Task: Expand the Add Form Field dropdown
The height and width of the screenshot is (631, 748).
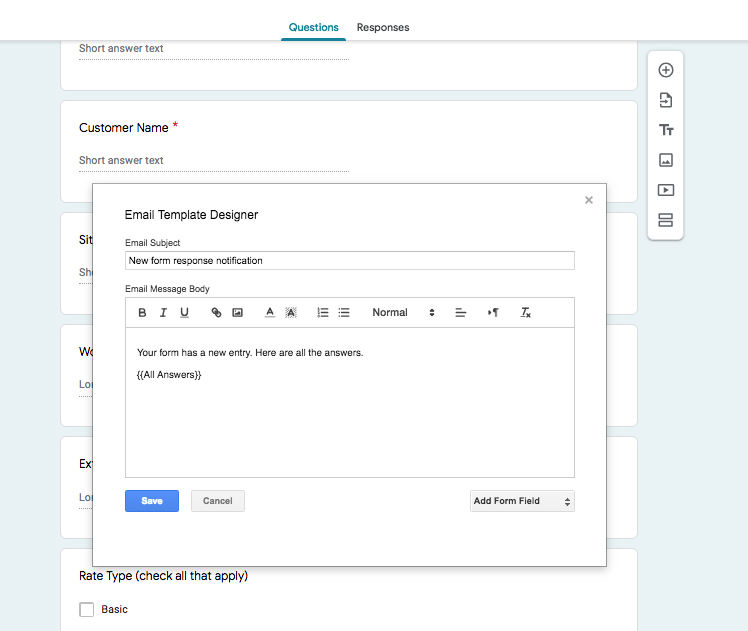Action: [x=522, y=501]
